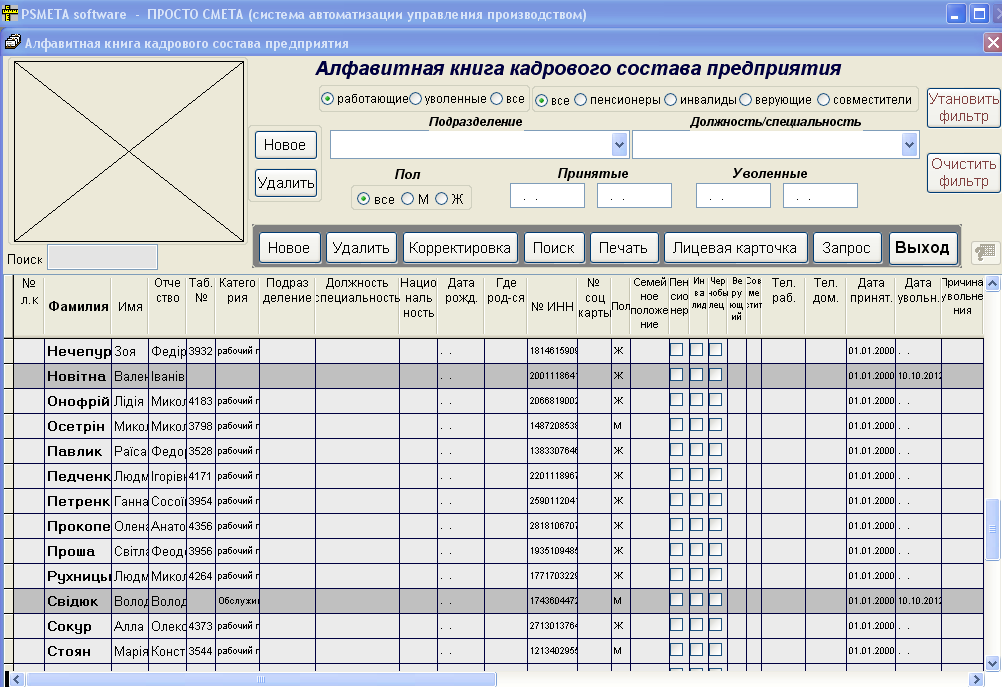Expand the Подразделение dropdown
This screenshot has width=1002, height=687.
click(619, 145)
